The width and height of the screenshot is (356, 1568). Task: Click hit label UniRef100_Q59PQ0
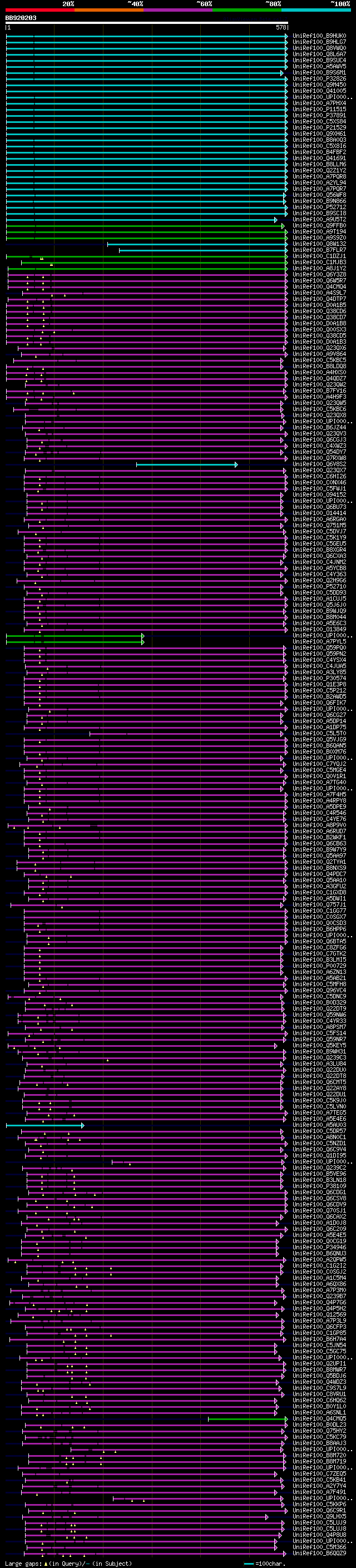[x=319, y=647]
